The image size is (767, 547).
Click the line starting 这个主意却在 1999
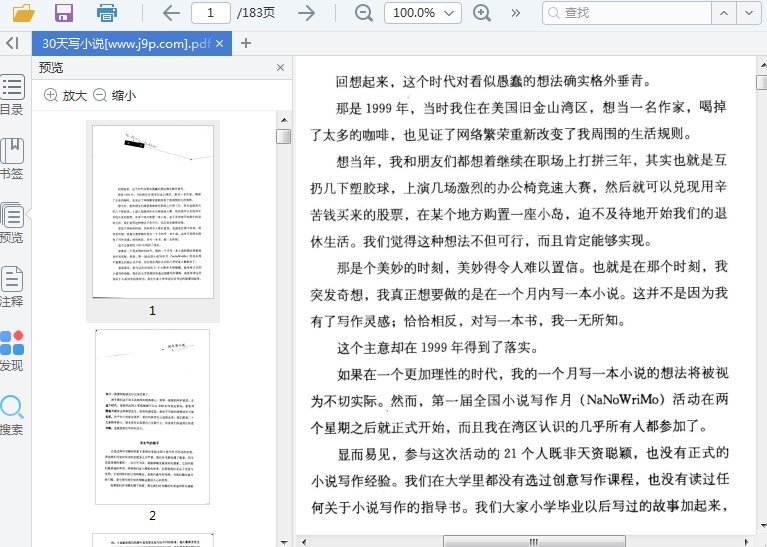tap(438, 347)
